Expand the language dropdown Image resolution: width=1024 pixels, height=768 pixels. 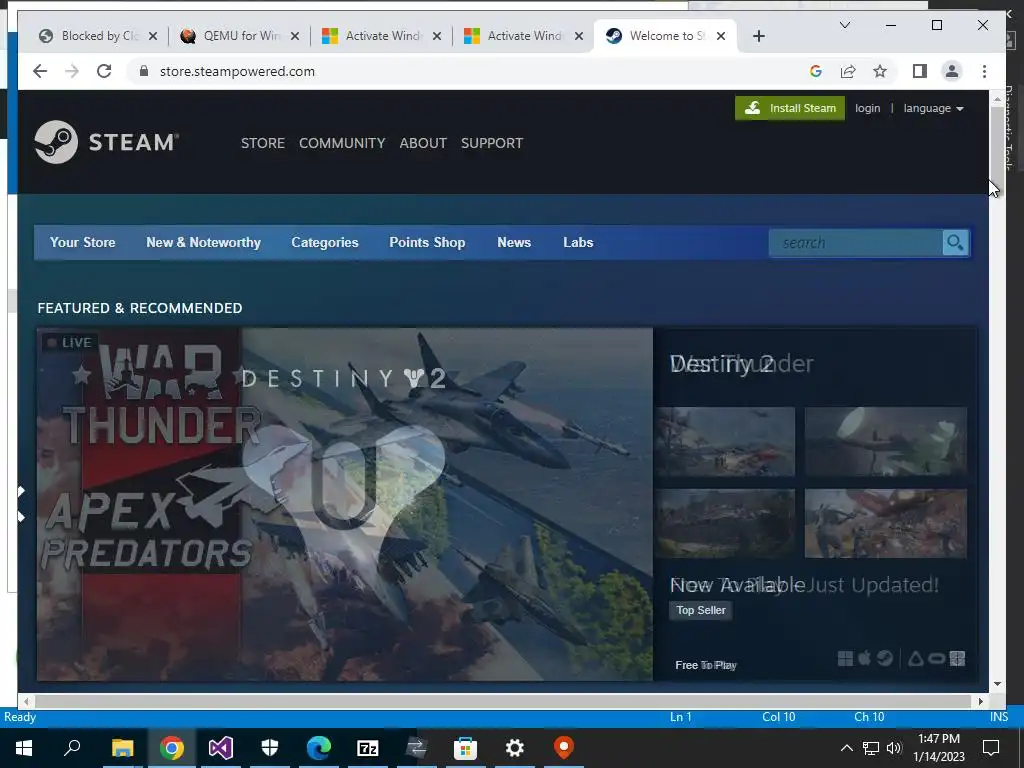coord(933,108)
